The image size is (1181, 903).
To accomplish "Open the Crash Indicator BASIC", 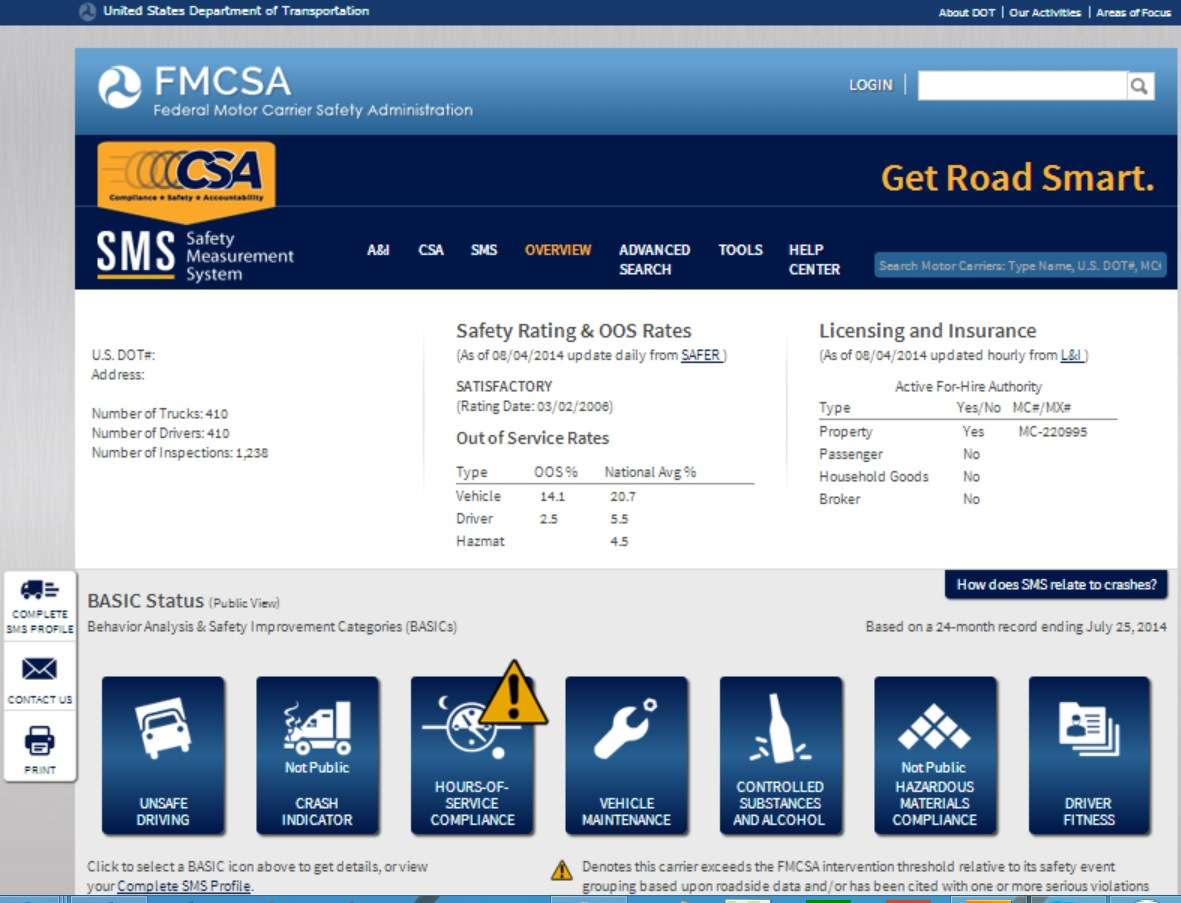I will click(x=318, y=750).
